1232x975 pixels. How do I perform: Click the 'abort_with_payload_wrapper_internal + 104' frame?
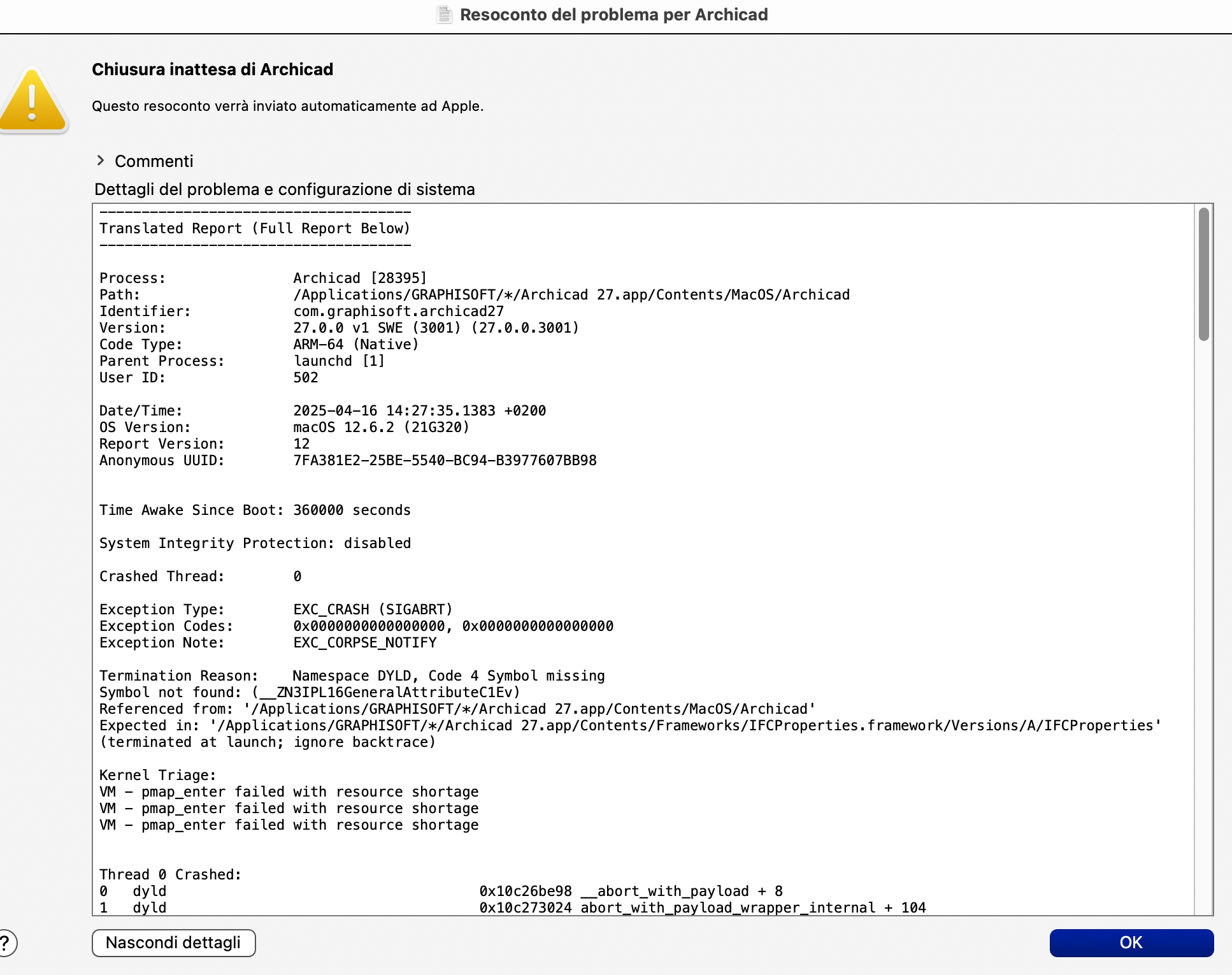[x=753, y=907]
